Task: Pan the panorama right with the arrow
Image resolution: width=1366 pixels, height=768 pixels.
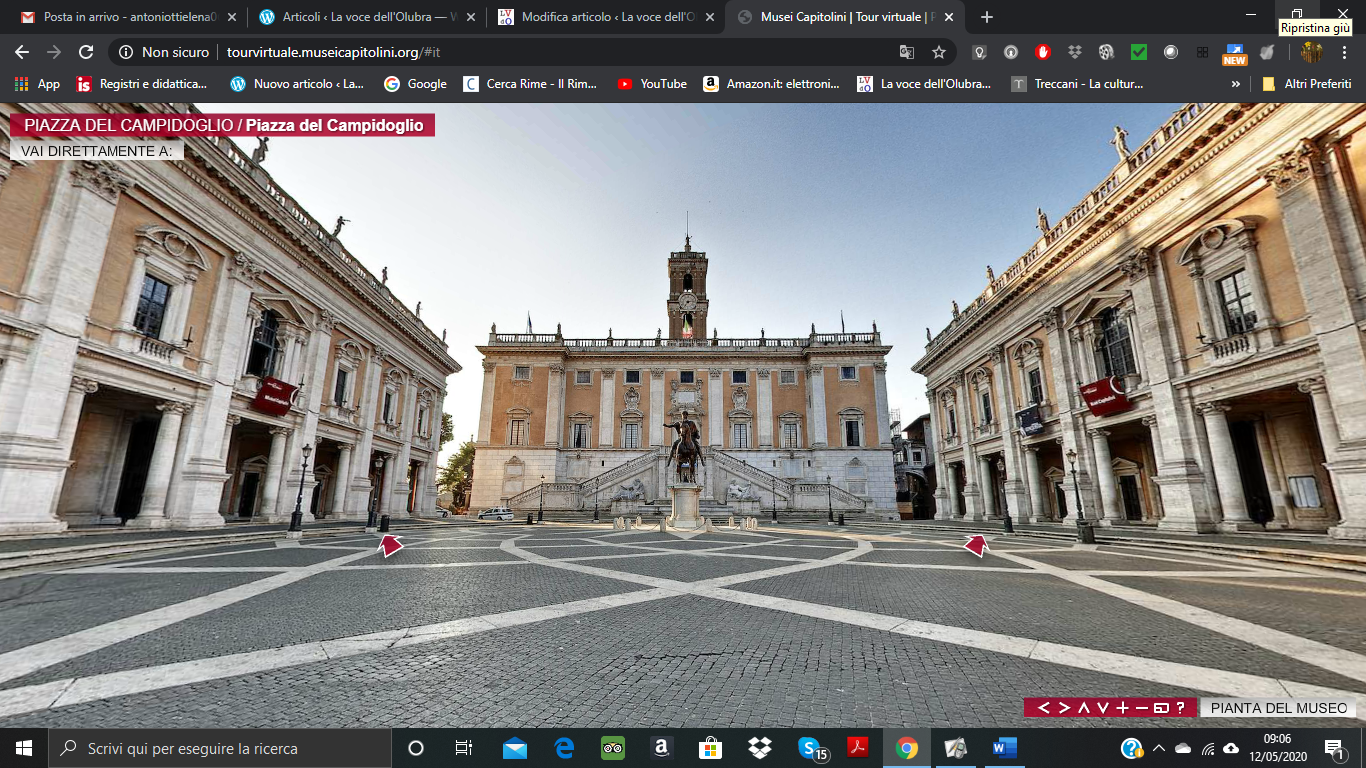Action: [x=1063, y=708]
